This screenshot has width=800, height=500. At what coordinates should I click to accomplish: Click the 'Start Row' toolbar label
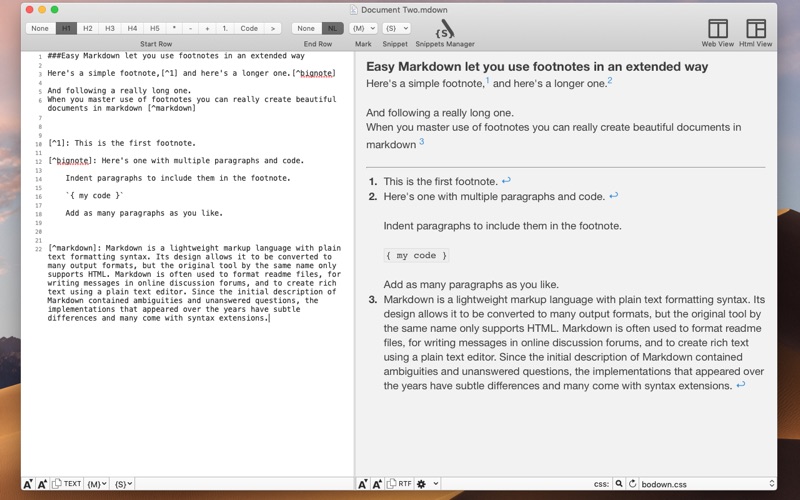point(156,44)
